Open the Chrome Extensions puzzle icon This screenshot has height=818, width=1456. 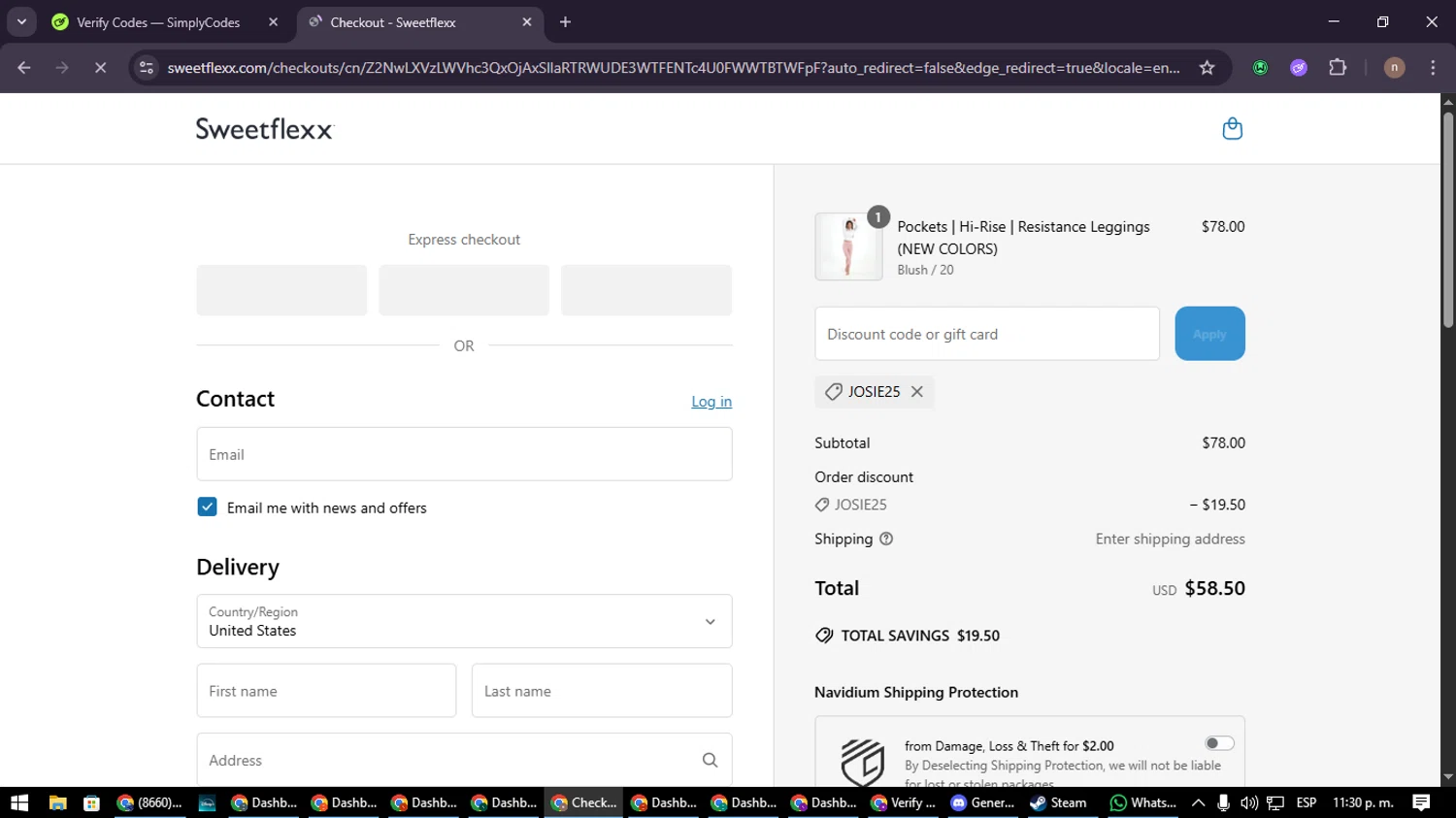1338,68
